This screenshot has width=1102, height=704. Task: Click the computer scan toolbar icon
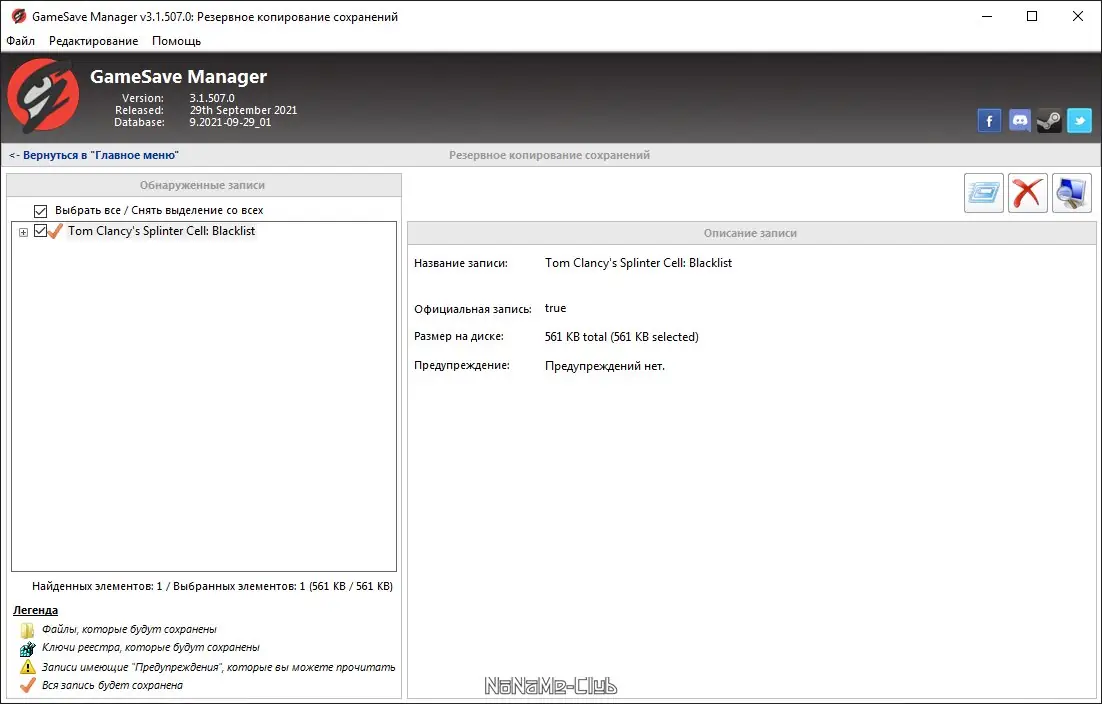pos(1072,193)
